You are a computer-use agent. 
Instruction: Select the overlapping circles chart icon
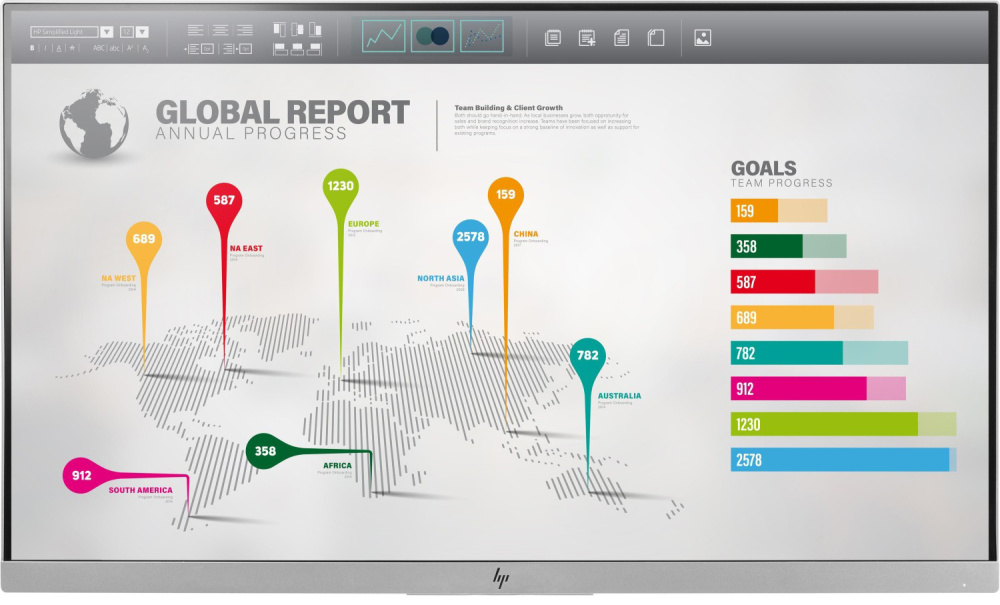[x=432, y=36]
